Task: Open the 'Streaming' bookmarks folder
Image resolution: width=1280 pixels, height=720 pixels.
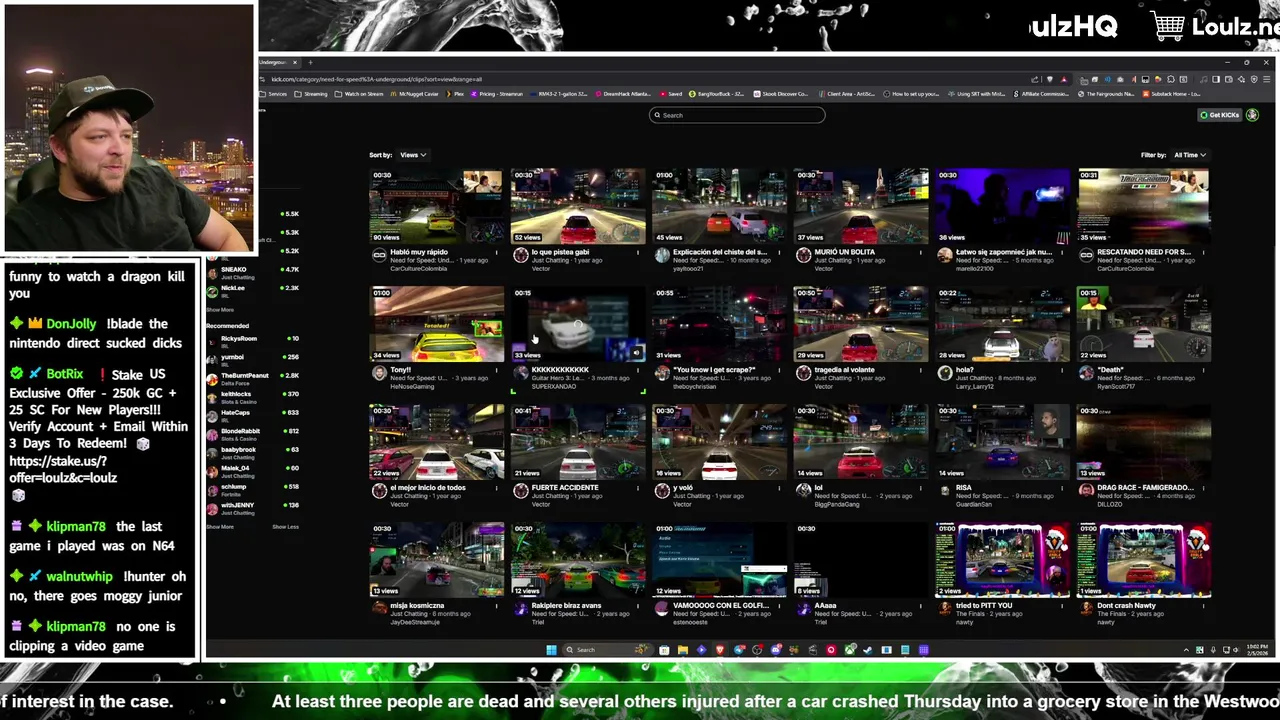Action: click(x=310, y=94)
